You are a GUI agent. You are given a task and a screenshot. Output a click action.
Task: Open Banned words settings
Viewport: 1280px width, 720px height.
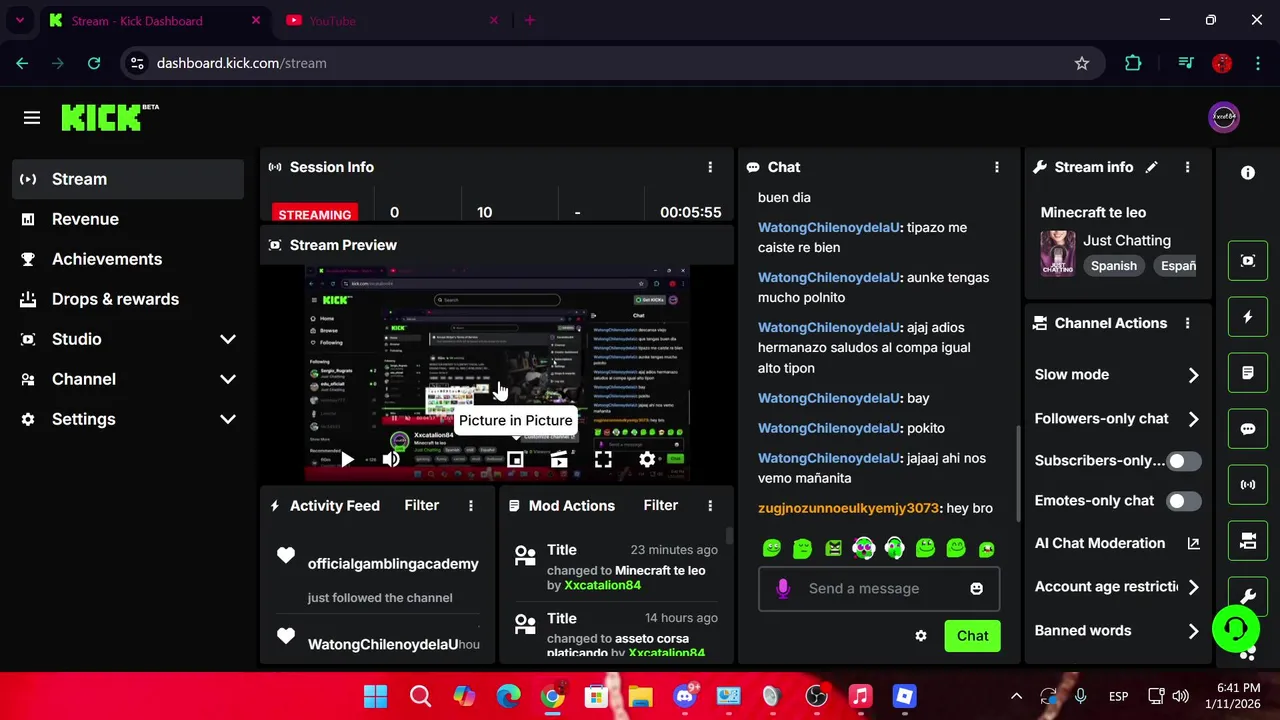click(1117, 631)
